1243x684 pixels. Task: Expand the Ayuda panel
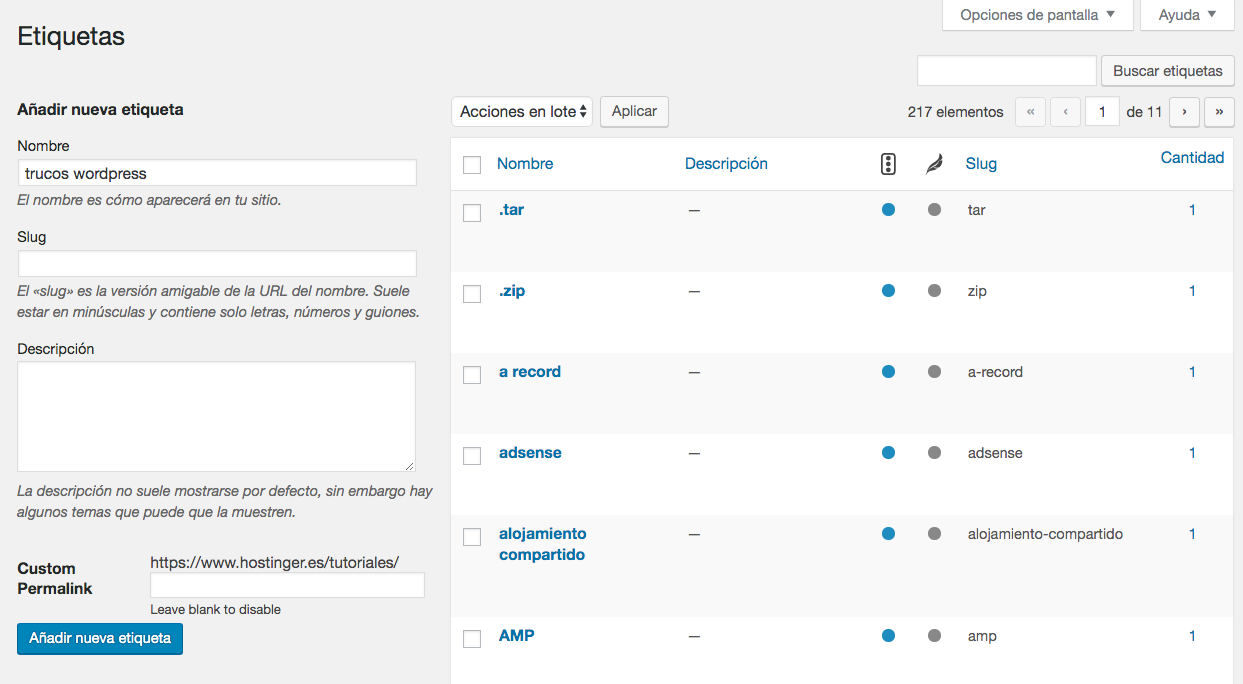pos(1186,15)
